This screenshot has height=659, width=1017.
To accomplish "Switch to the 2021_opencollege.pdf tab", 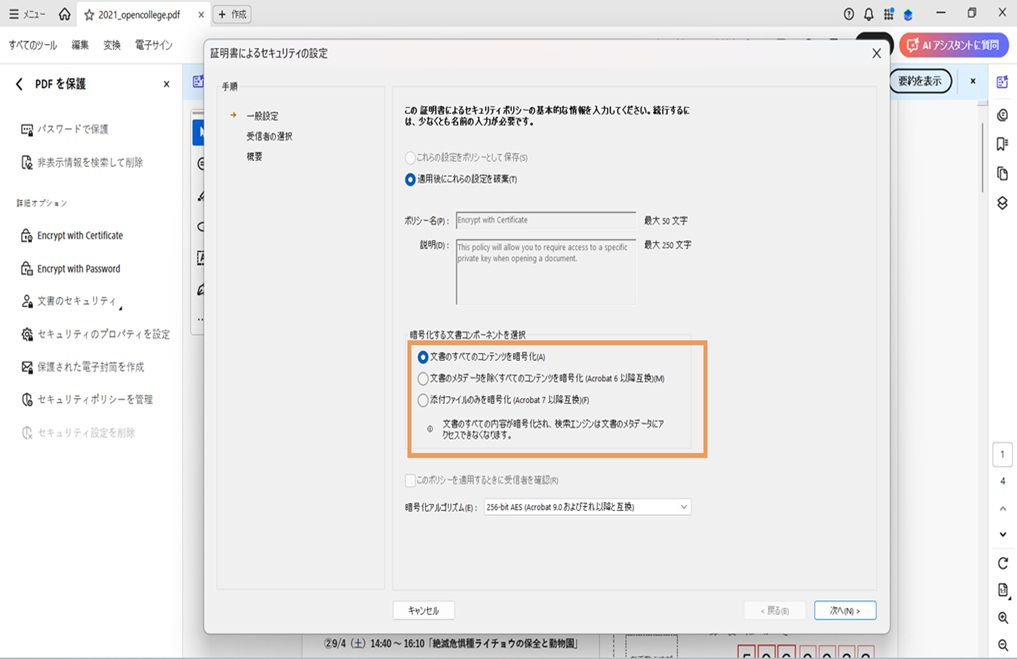I will (x=138, y=14).
